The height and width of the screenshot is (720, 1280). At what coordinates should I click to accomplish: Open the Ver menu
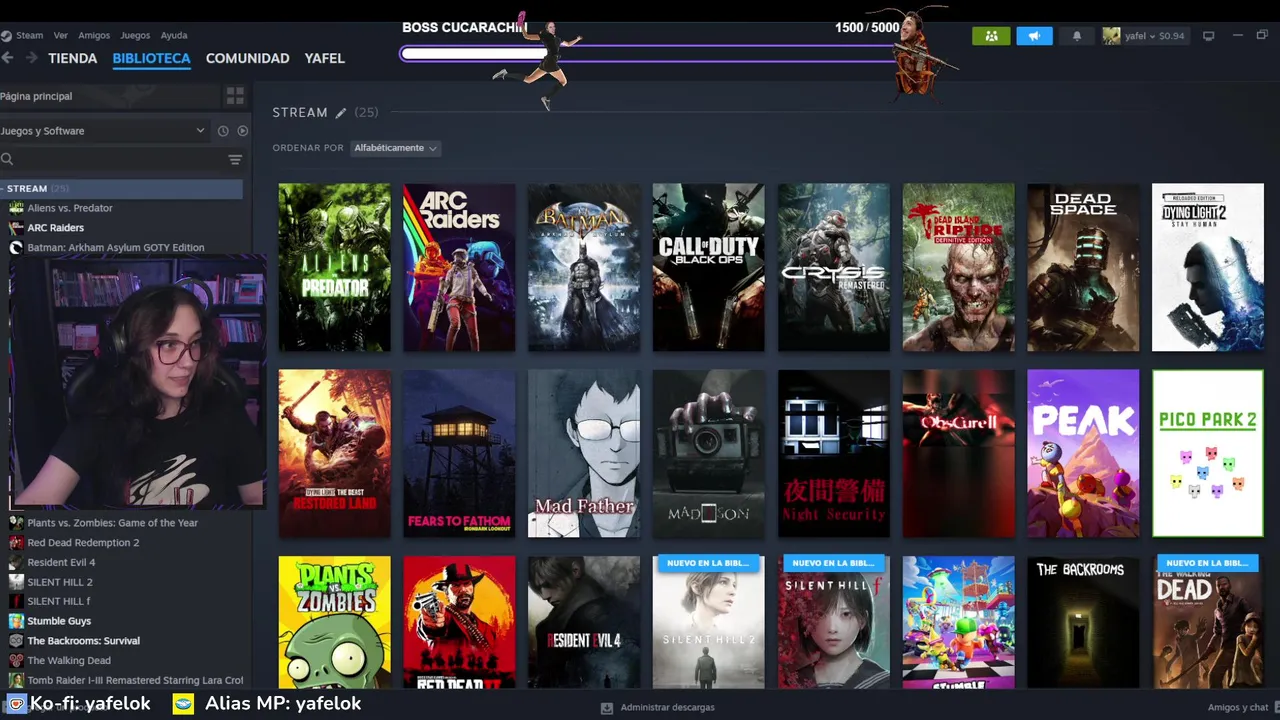point(61,35)
